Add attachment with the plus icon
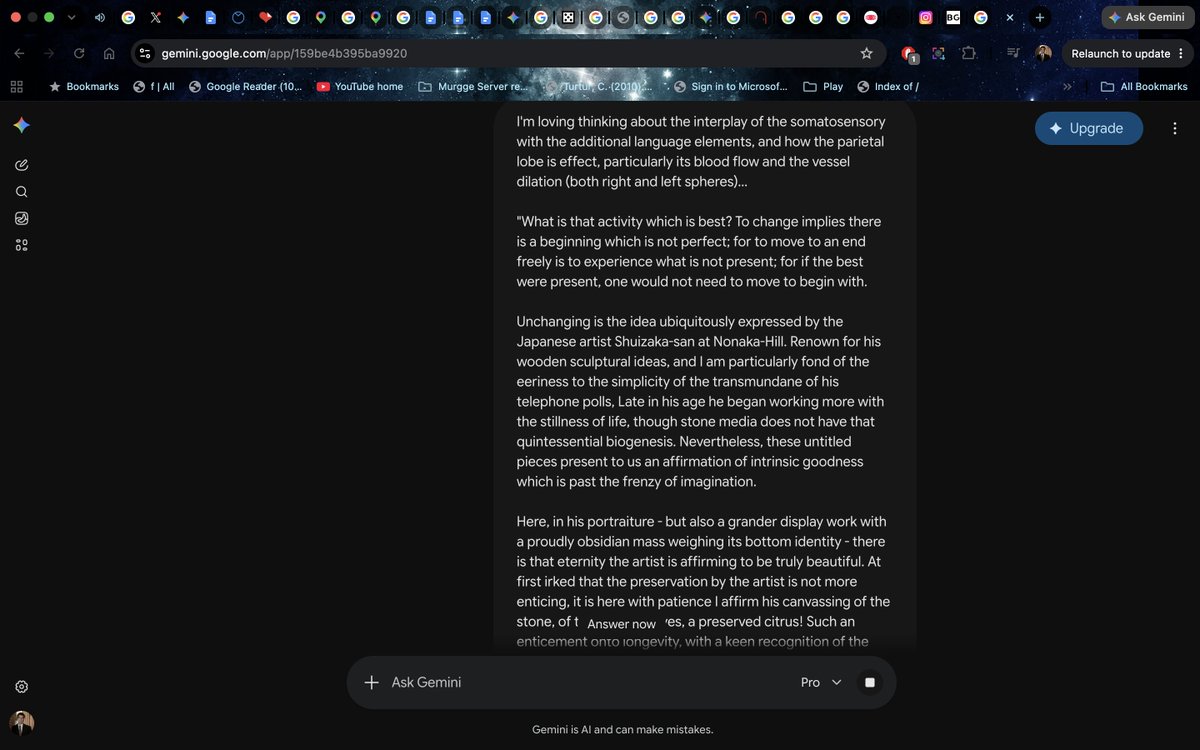Image resolution: width=1200 pixels, height=750 pixels. point(371,682)
